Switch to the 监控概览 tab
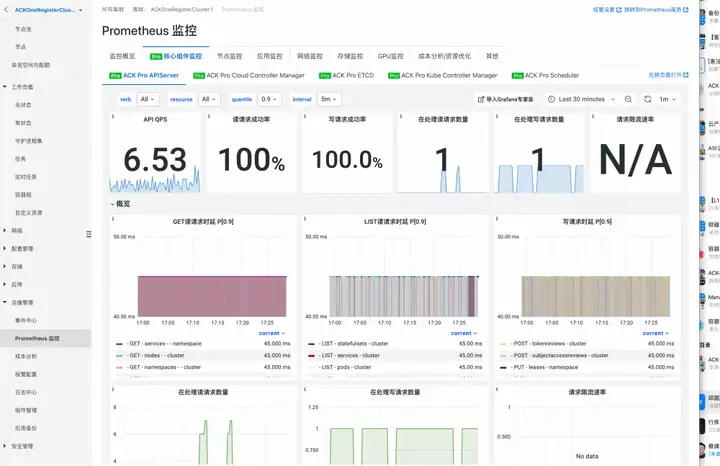Image resolution: width=720 pixels, height=466 pixels. (122, 56)
